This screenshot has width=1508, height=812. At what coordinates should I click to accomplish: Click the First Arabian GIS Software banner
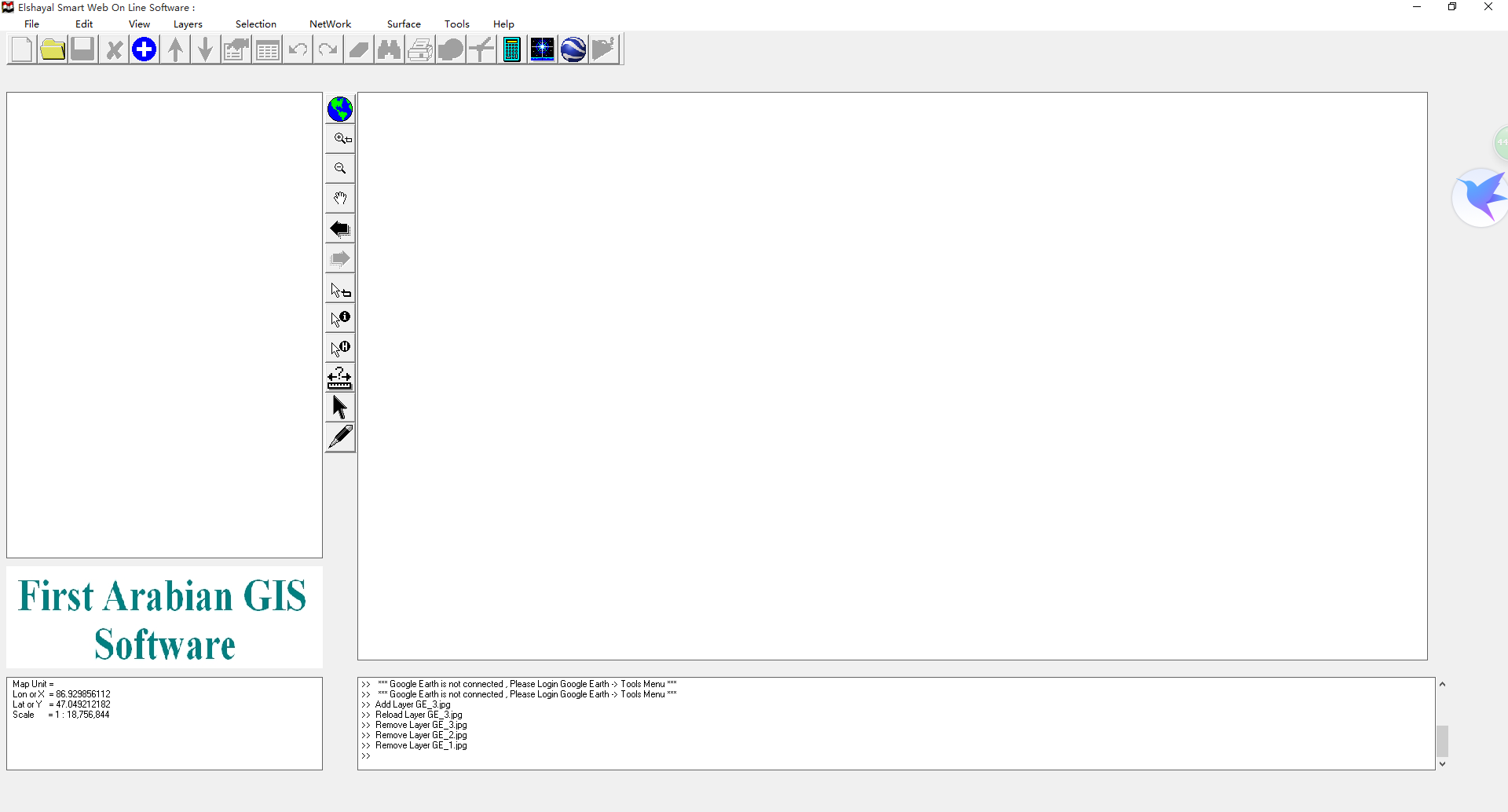(164, 618)
